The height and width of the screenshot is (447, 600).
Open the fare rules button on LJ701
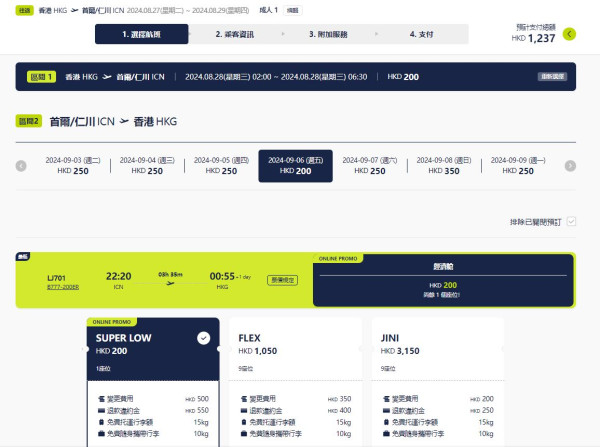coord(282,280)
